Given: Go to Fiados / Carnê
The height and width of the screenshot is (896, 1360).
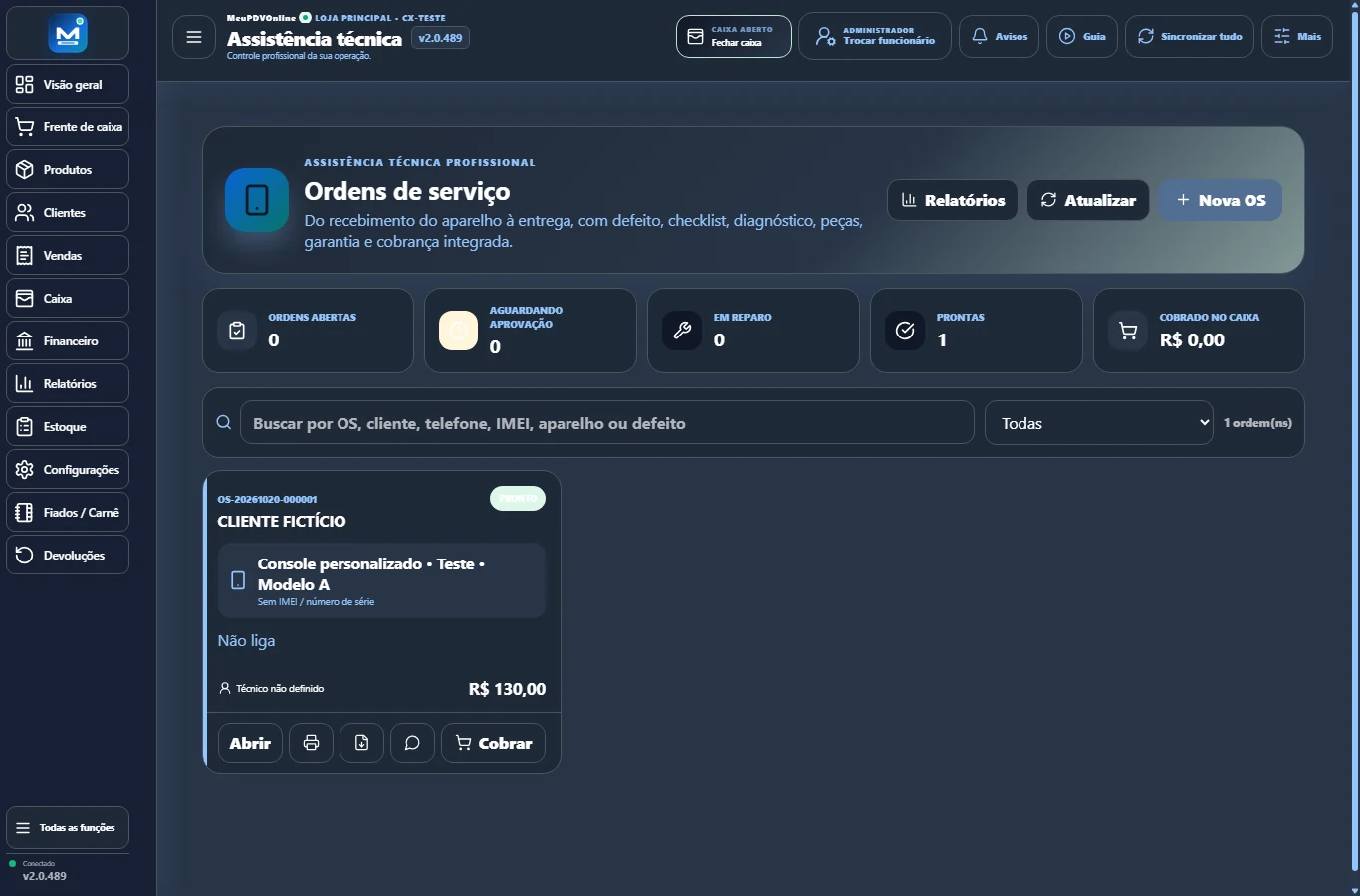Looking at the screenshot, I should pos(68,513).
